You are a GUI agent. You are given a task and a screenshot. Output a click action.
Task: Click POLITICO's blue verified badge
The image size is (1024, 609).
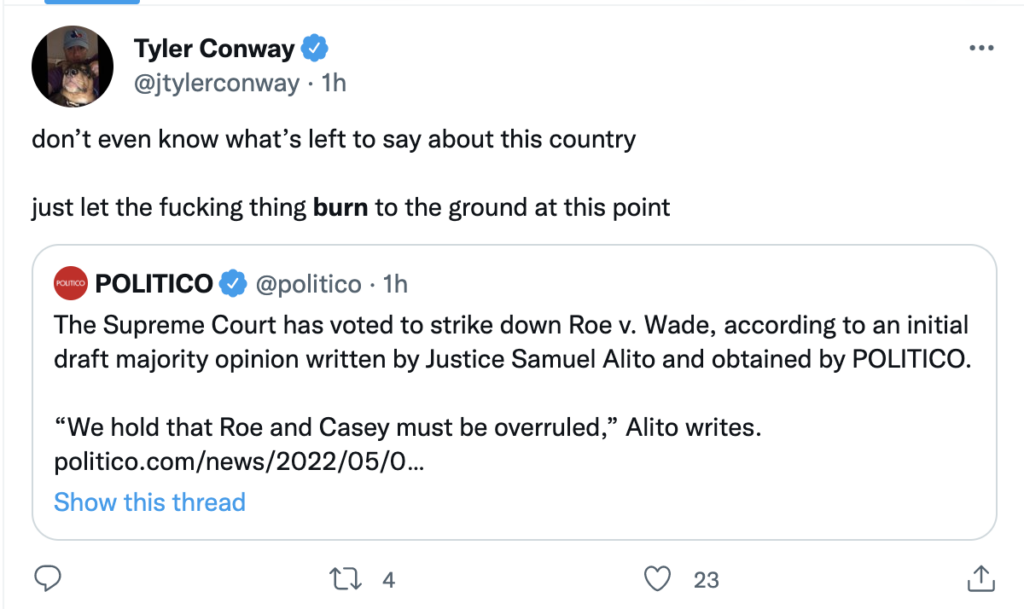233,285
